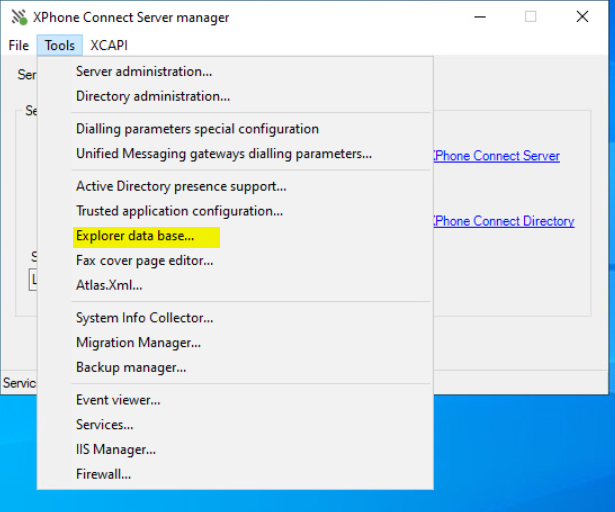Open Explorer data base... entry
Image resolution: width=615 pixels, height=512 pixels.
pos(235,236)
